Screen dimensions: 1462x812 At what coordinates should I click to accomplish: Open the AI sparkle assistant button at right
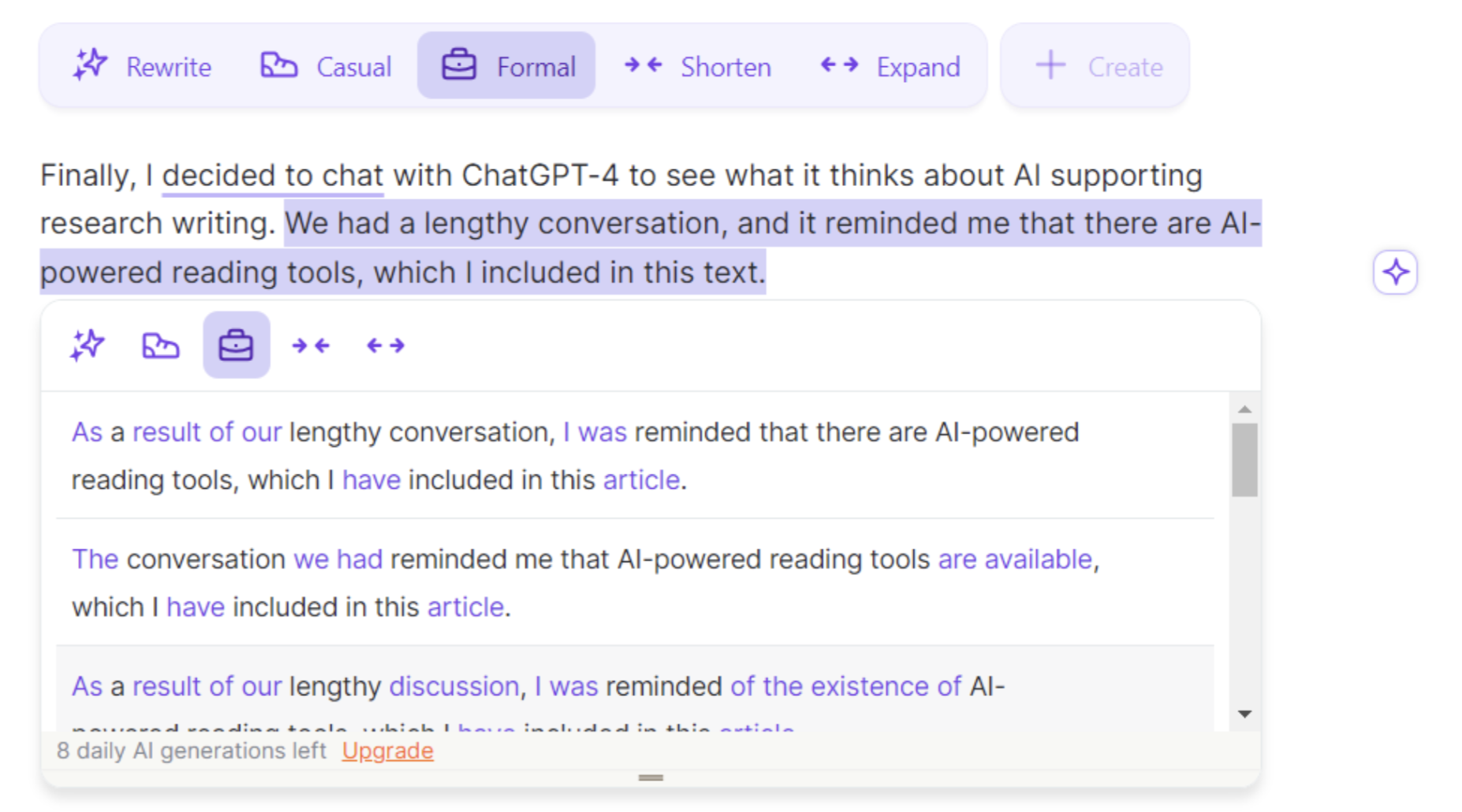[1395, 273]
